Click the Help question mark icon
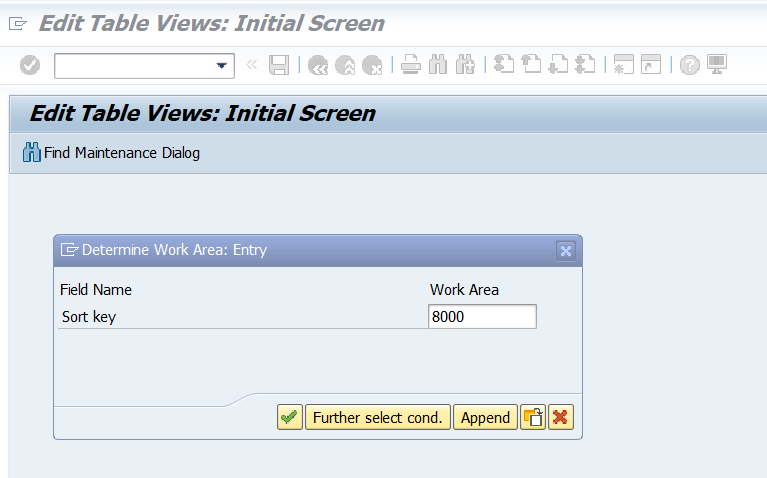The image size is (767, 478). tap(690, 65)
